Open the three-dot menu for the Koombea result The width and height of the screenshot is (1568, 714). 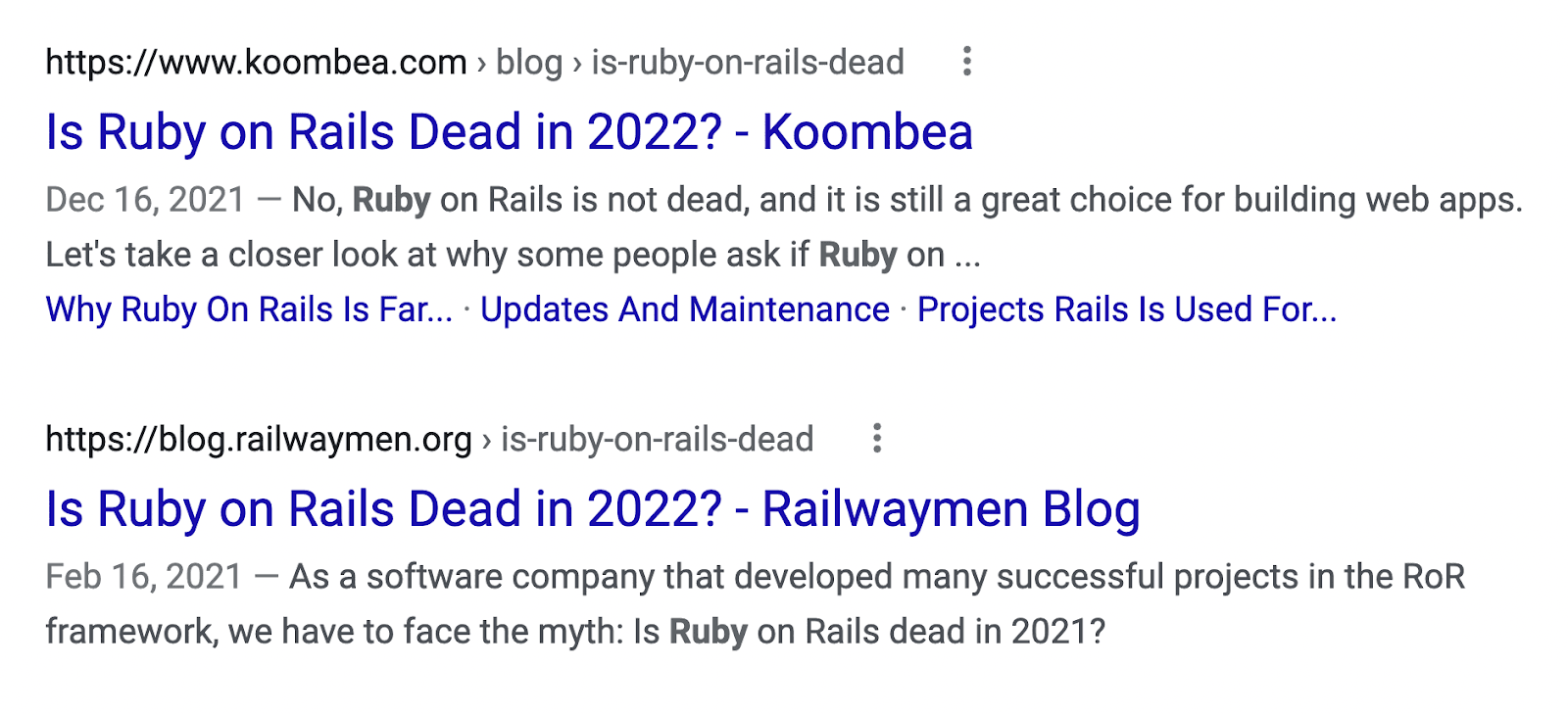pyautogui.click(x=967, y=62)
